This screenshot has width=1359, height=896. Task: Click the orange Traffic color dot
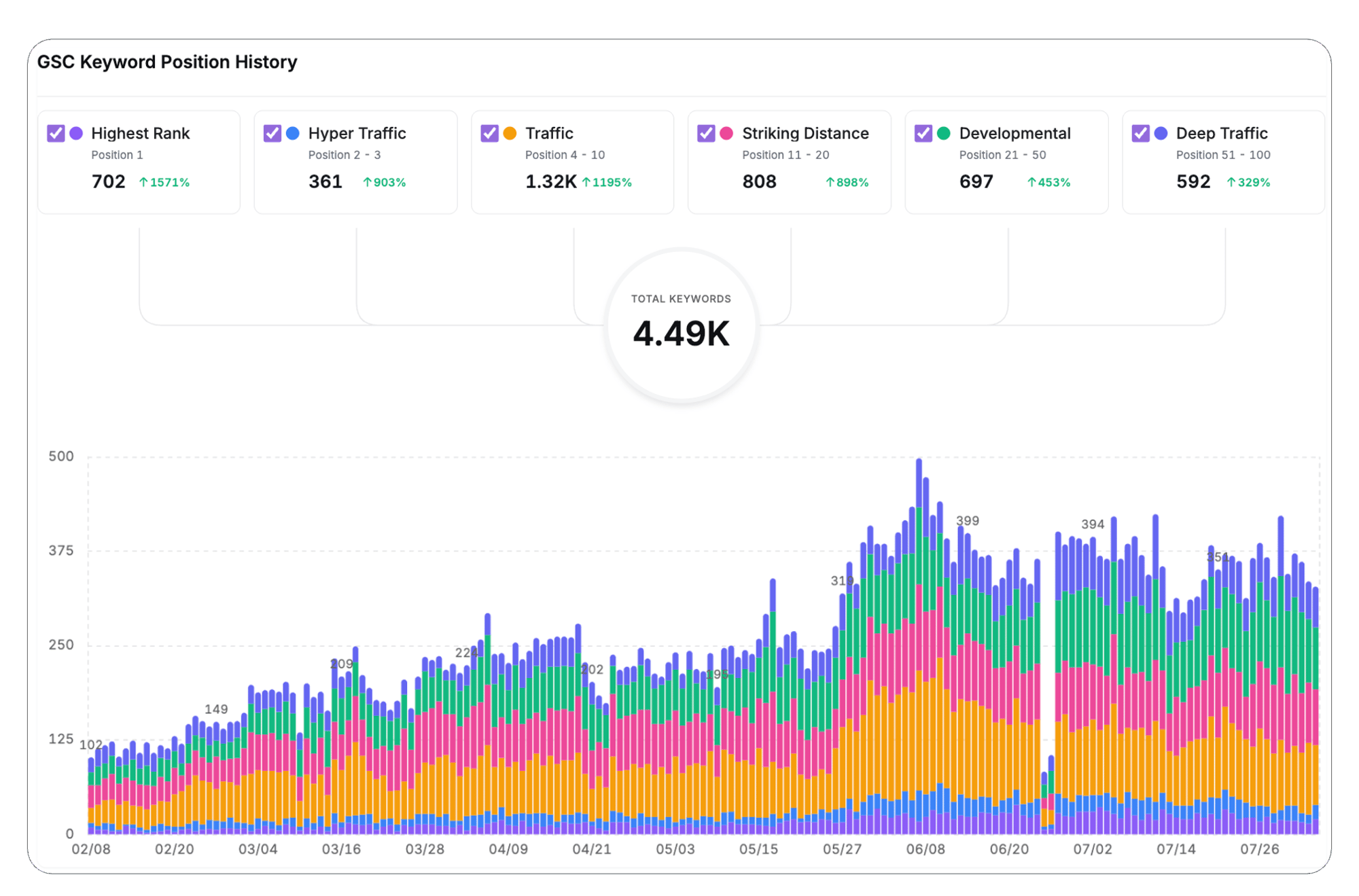click(x=510, y=133)
